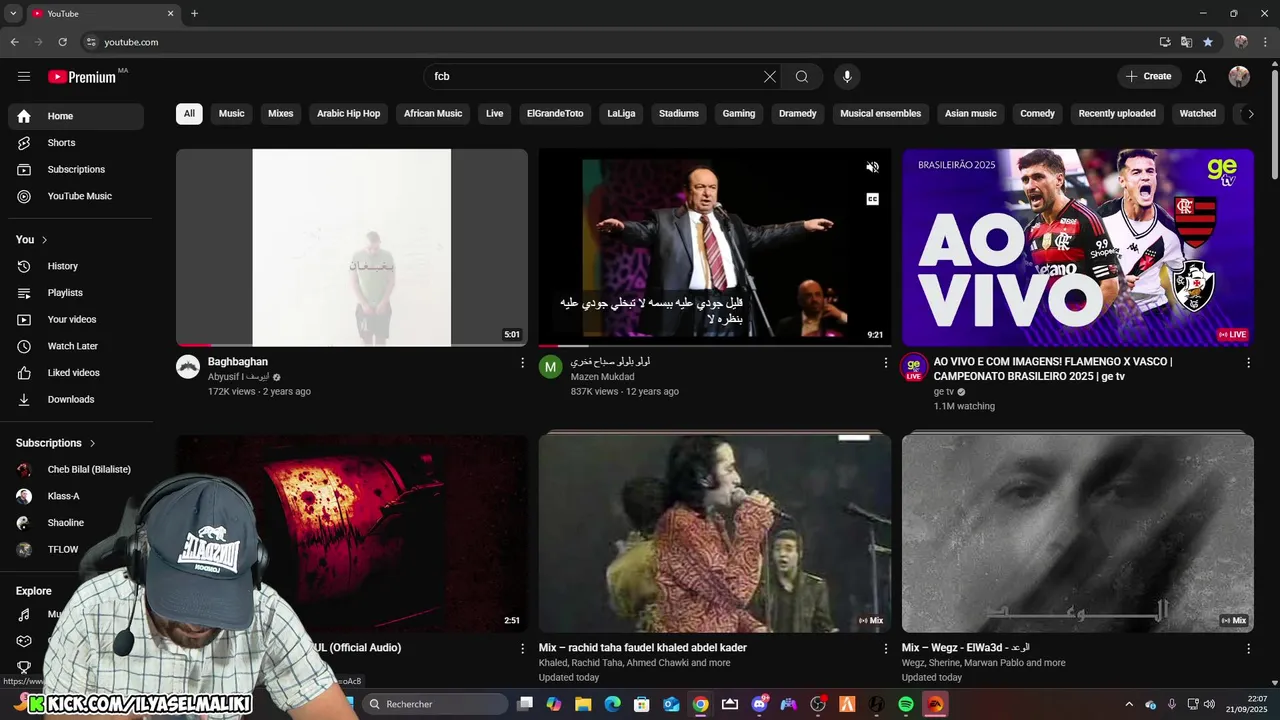The image size is (1280, 720).
Task: Expand the Subscriptions section
Action: point(56,443)
